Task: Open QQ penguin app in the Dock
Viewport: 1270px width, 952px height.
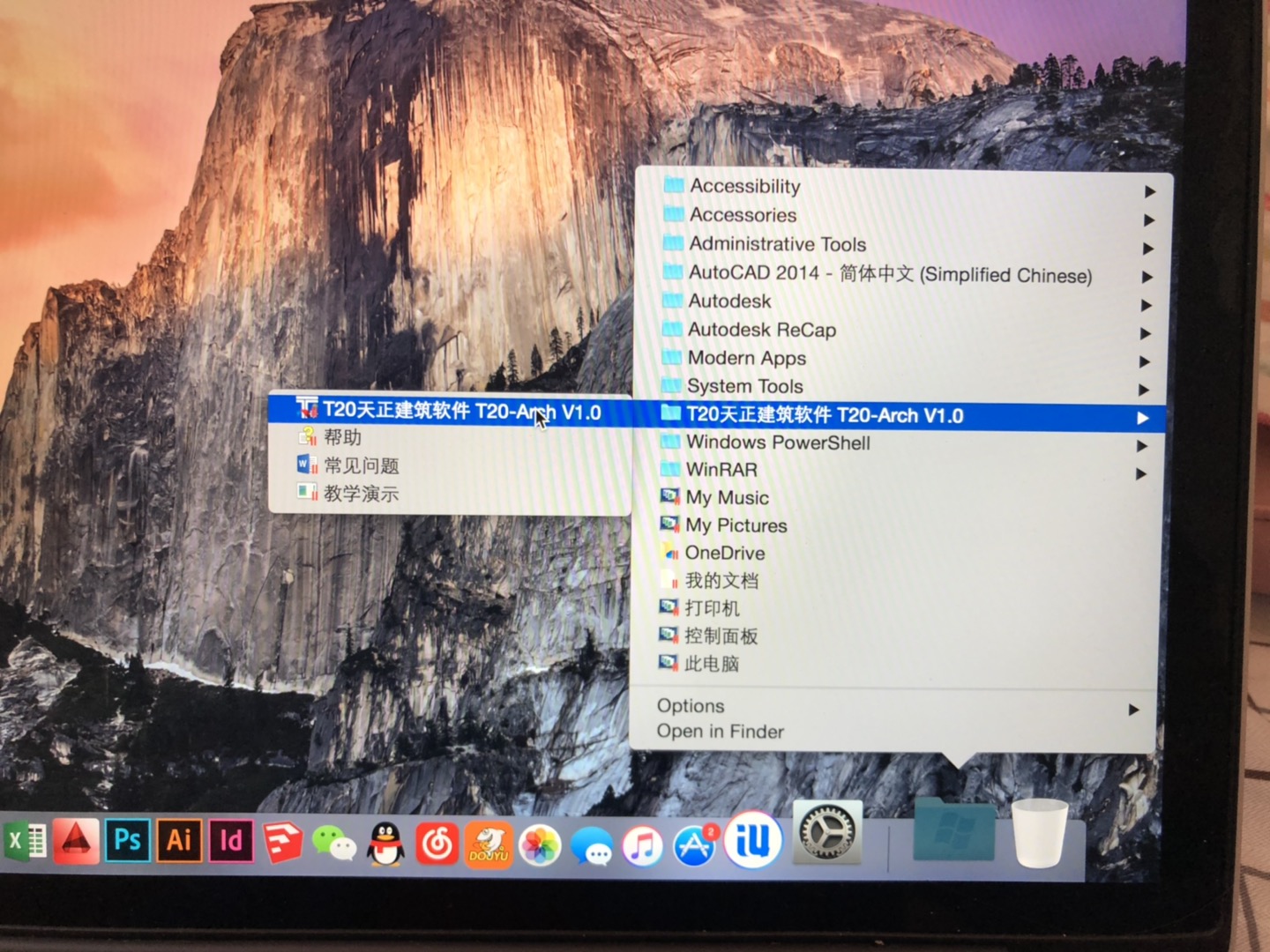Action: (x=385, y=844)
